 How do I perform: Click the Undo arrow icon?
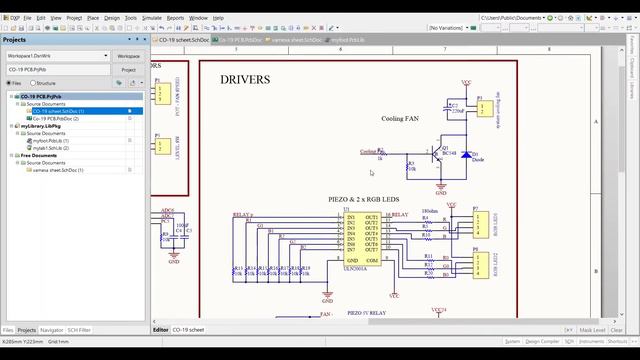point(161,28)
